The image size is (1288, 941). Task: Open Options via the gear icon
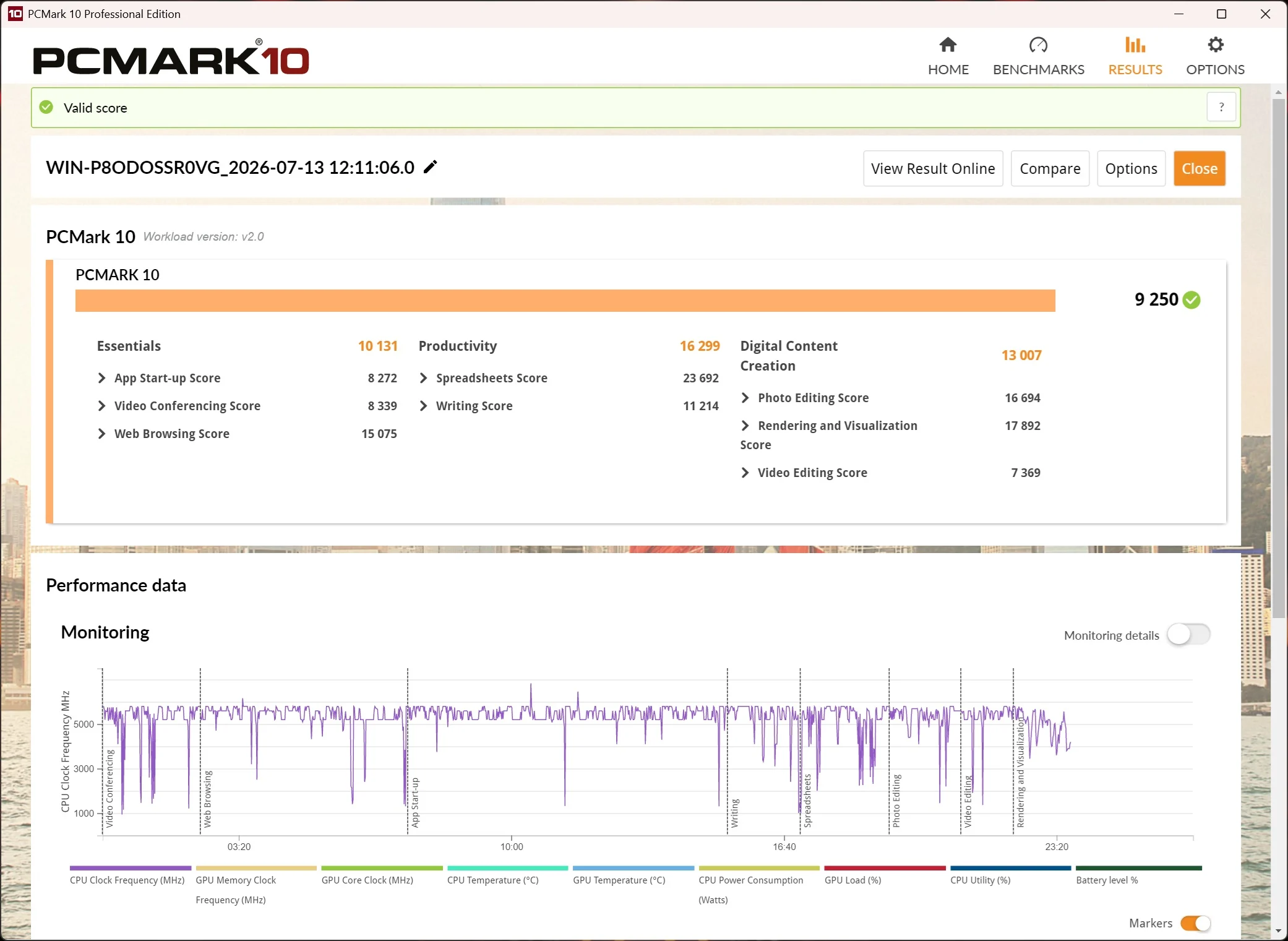[1215, 45]
